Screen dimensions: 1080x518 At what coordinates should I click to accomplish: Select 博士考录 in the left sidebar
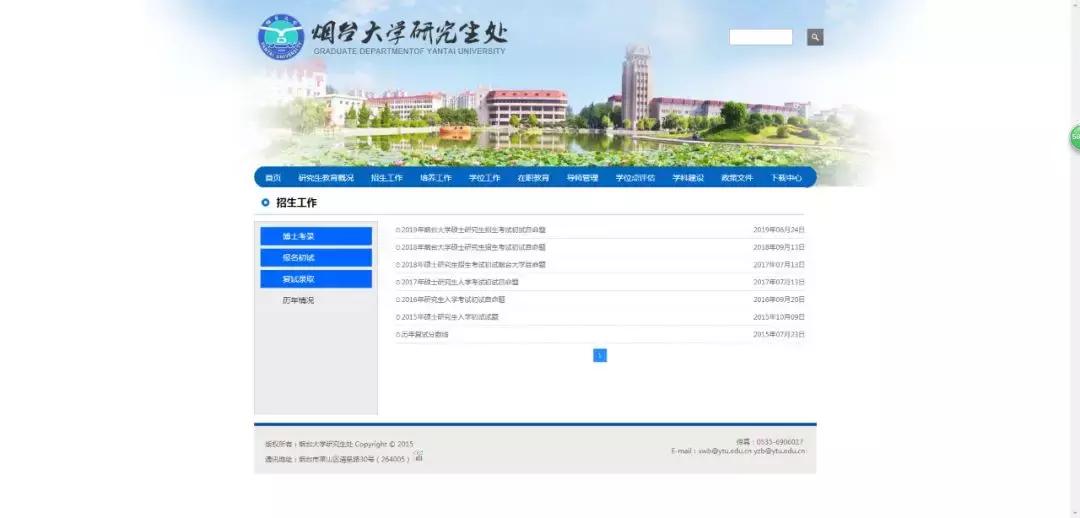316,236
